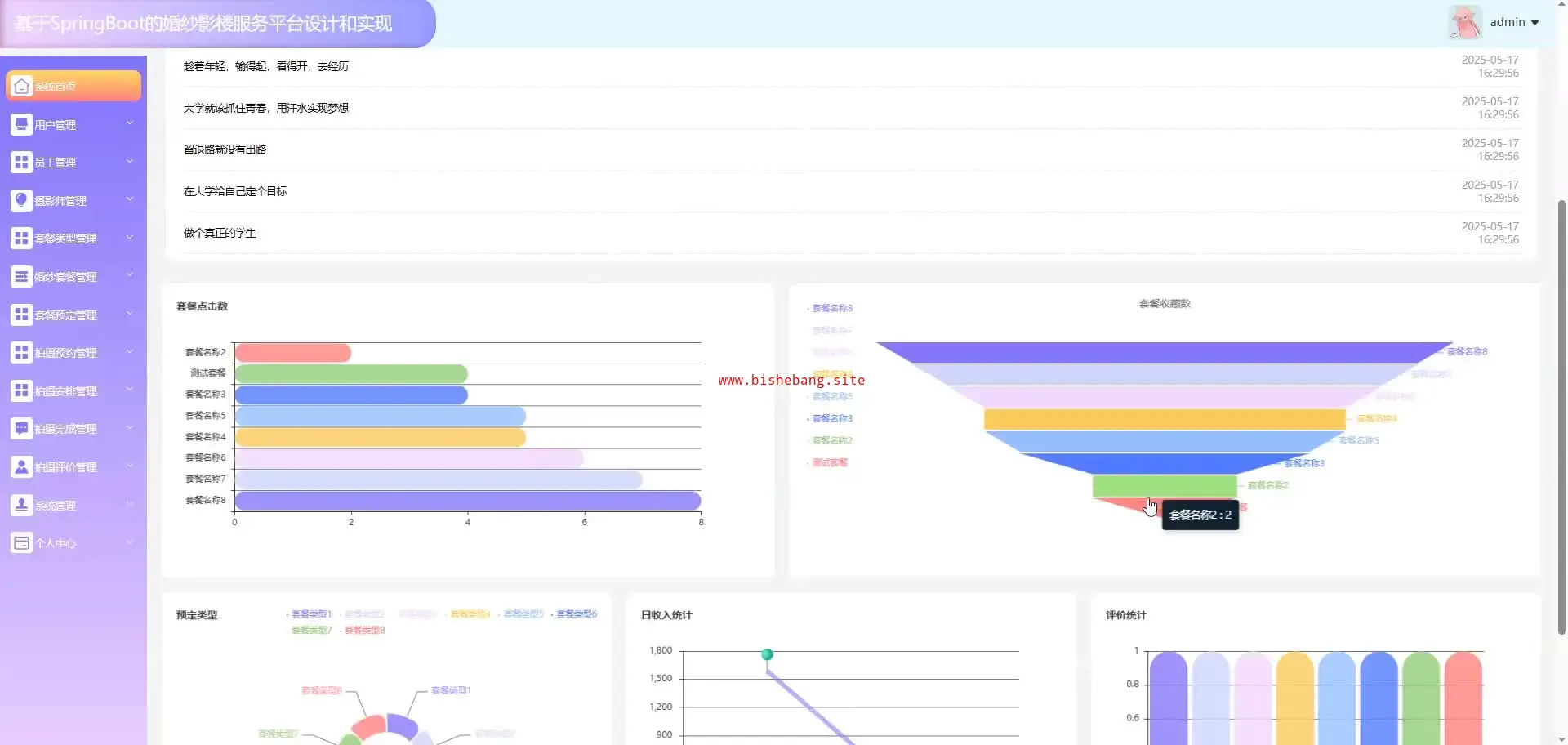Toggle 套餐名称3 legend in funnel chart

pos(831,418)
